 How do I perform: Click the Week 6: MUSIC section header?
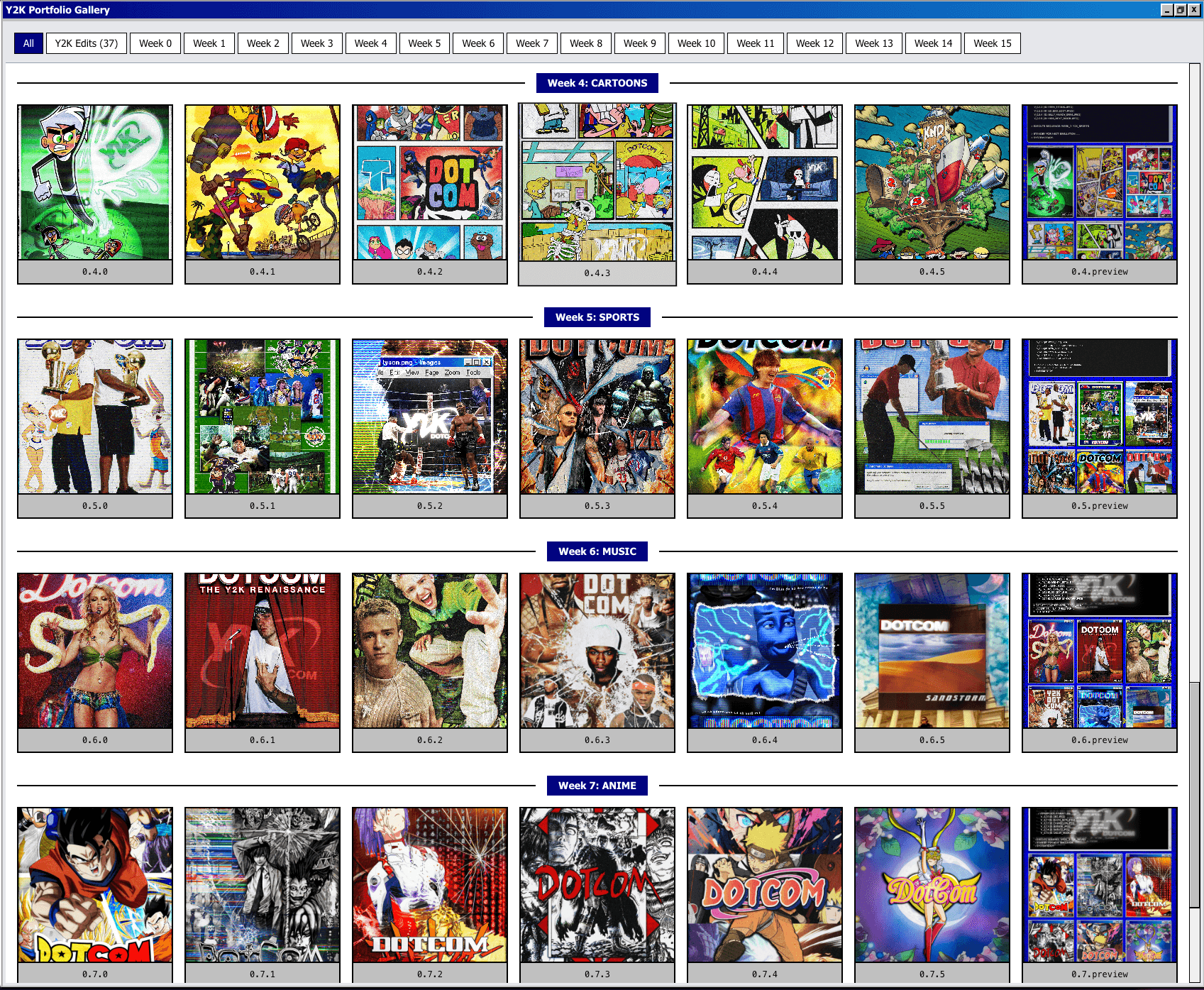click(x=597, y=551)
